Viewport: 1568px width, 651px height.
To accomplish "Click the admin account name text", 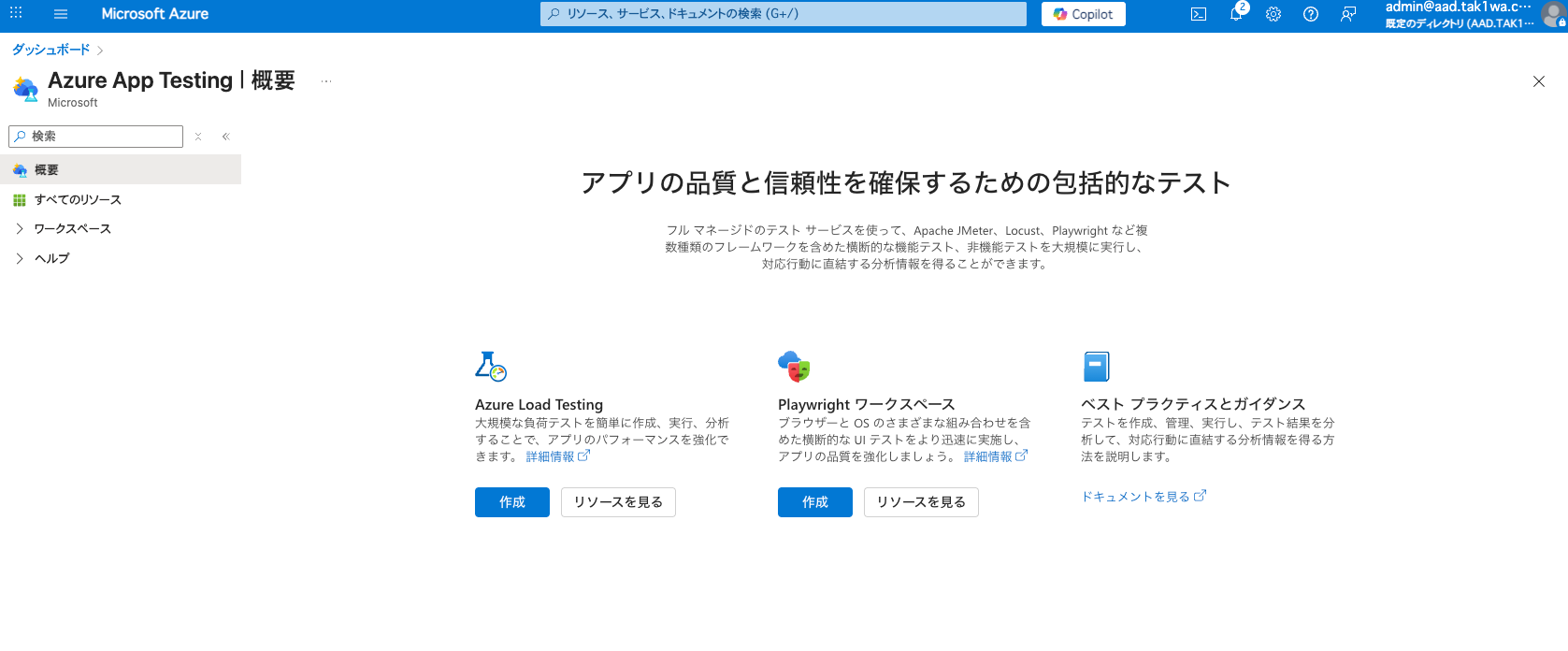I will [1459, 7].
